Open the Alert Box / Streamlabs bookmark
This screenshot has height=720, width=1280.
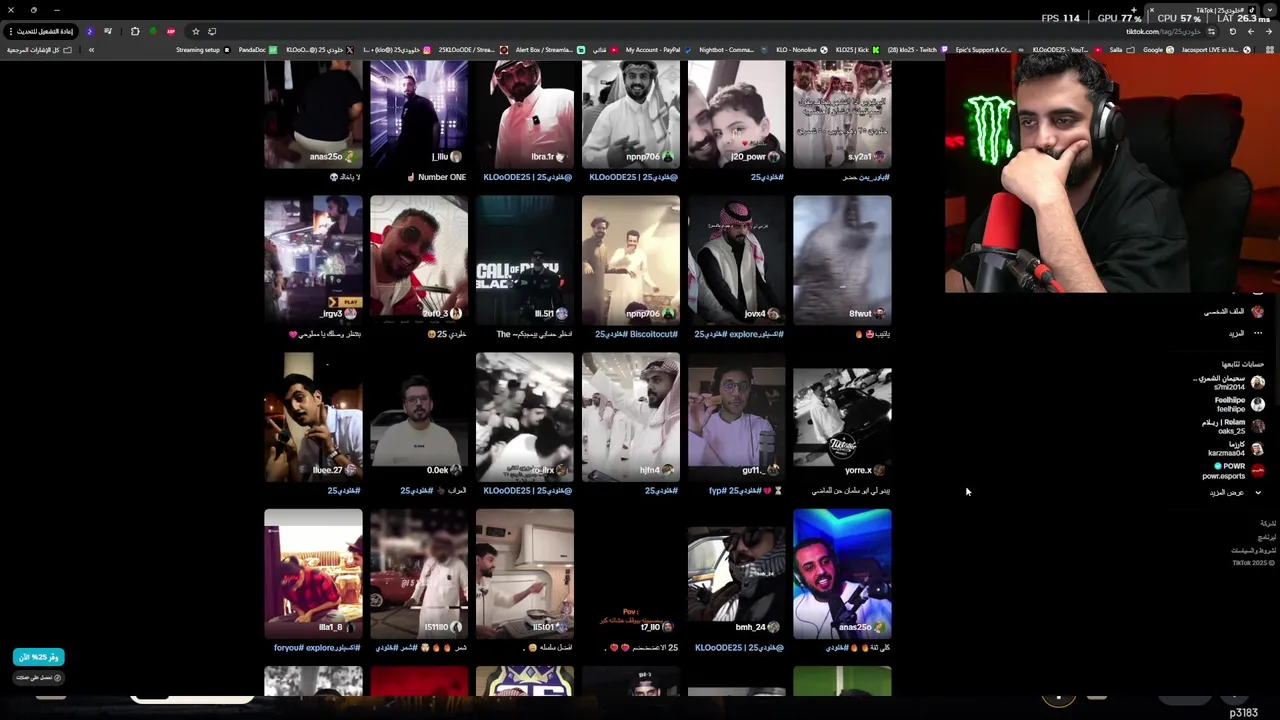pos(550,50)
